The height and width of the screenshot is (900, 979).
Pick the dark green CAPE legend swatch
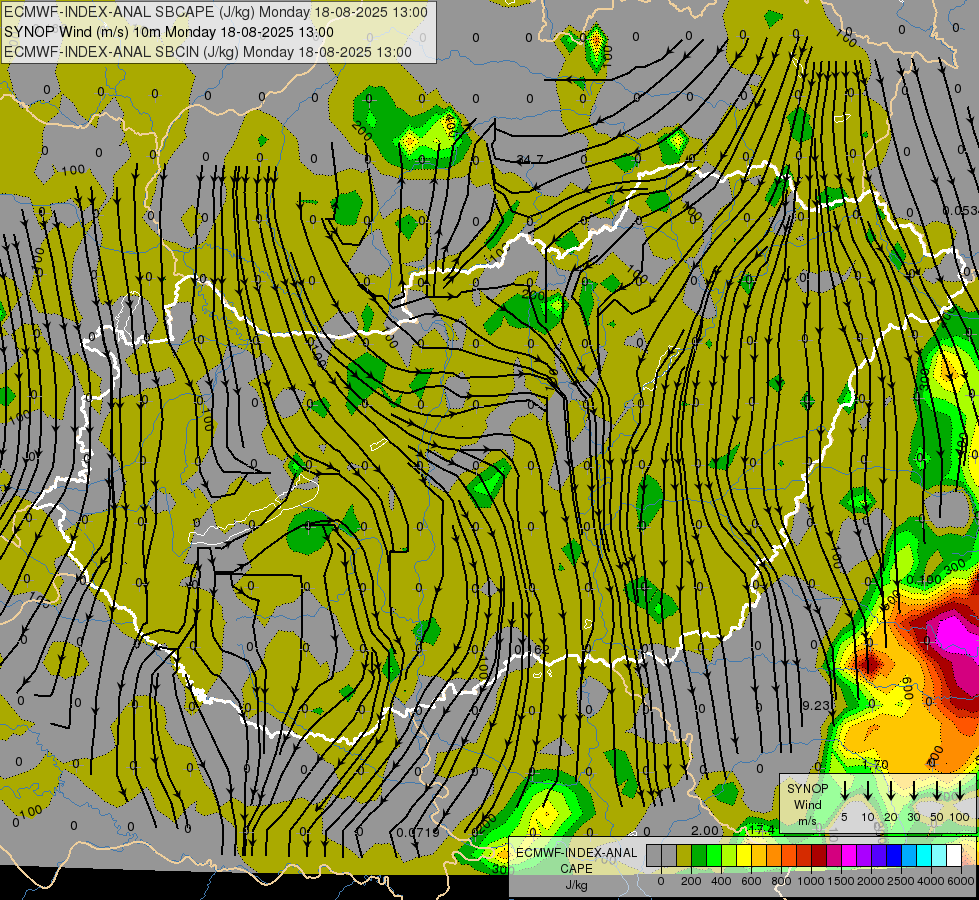(699, 855)
